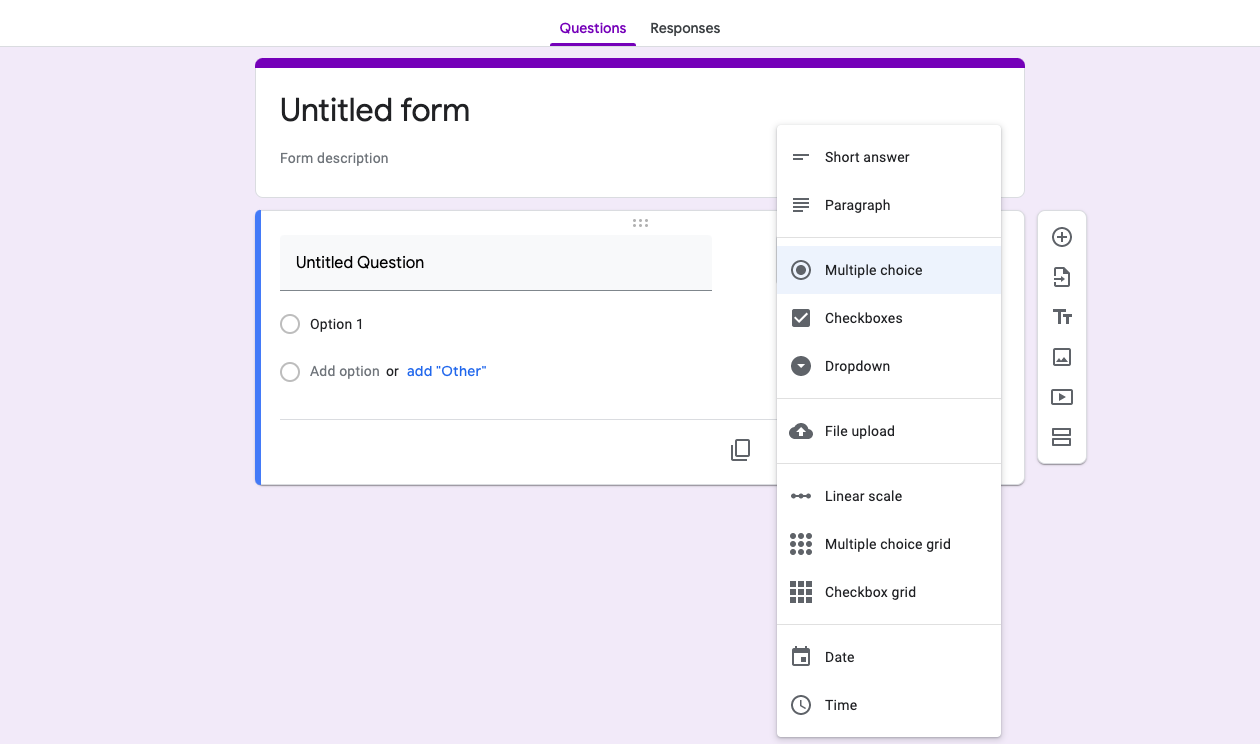Viewport: 1260px width, 744px height.
Task: Edit the Option 1 label text
Action: [x=337, y=324]
